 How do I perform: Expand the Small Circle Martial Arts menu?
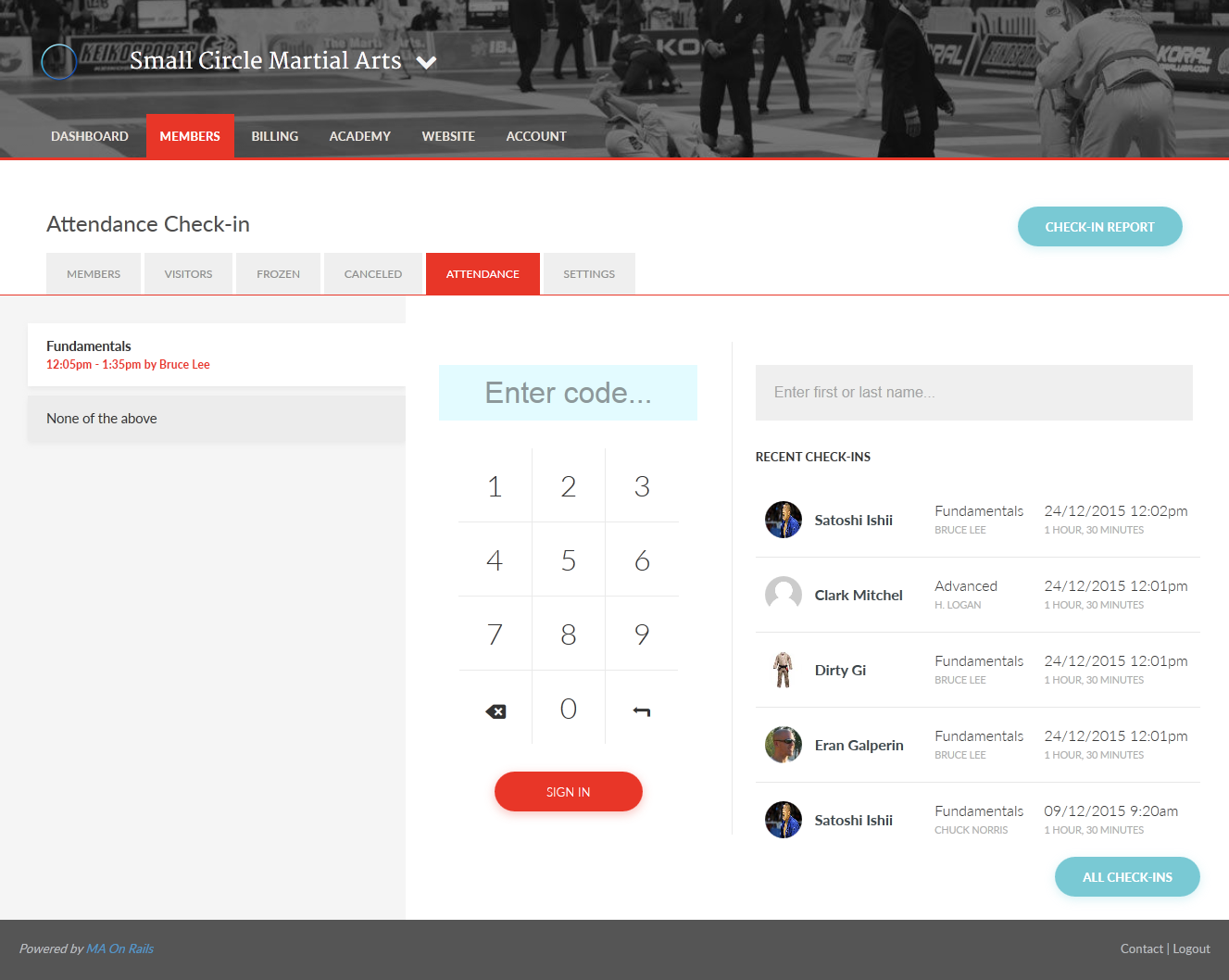point(426,61)
